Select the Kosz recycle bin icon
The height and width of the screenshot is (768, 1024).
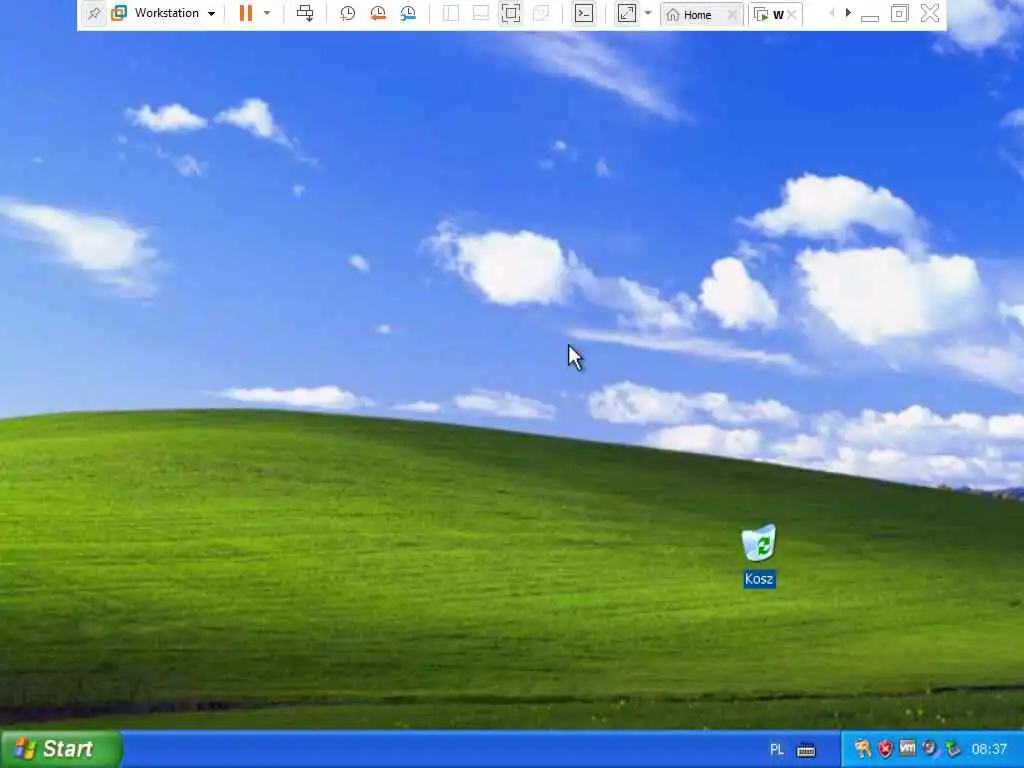[x=759, y=543]
